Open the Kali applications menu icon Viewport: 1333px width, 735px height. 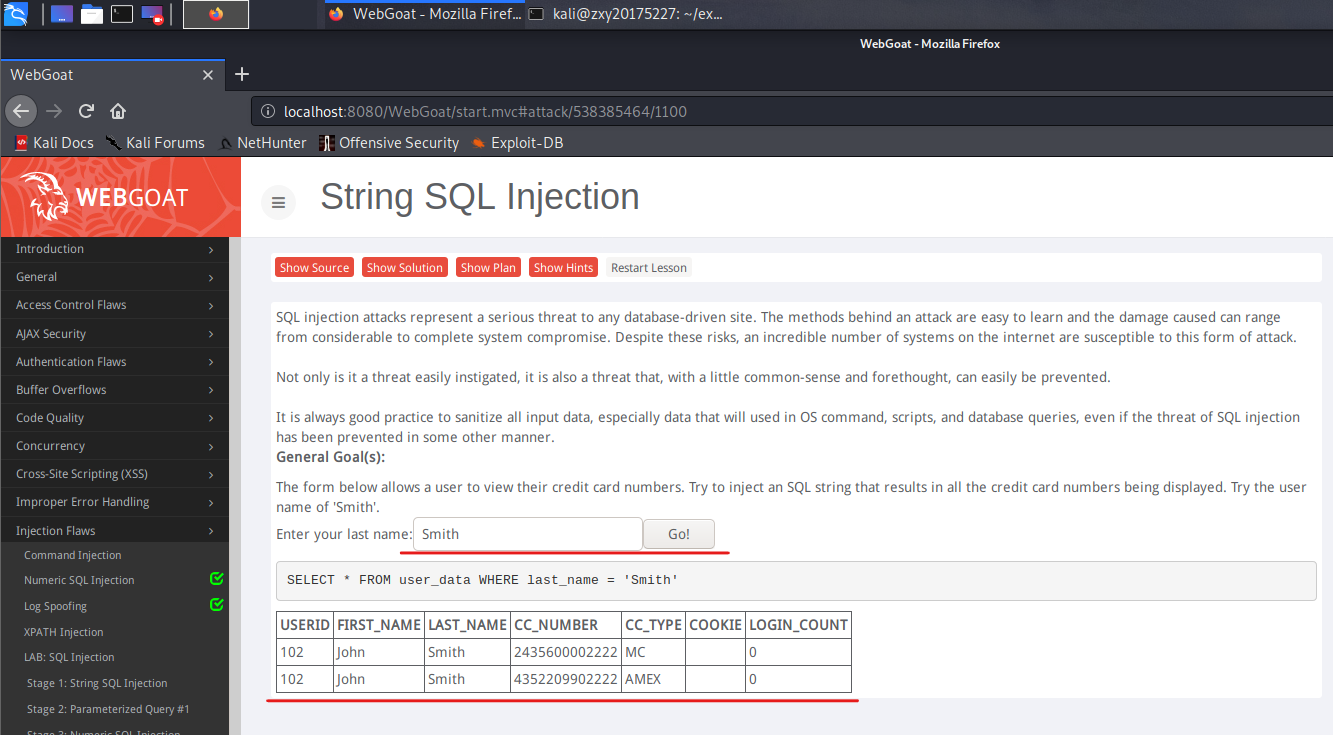coord(16,14)
